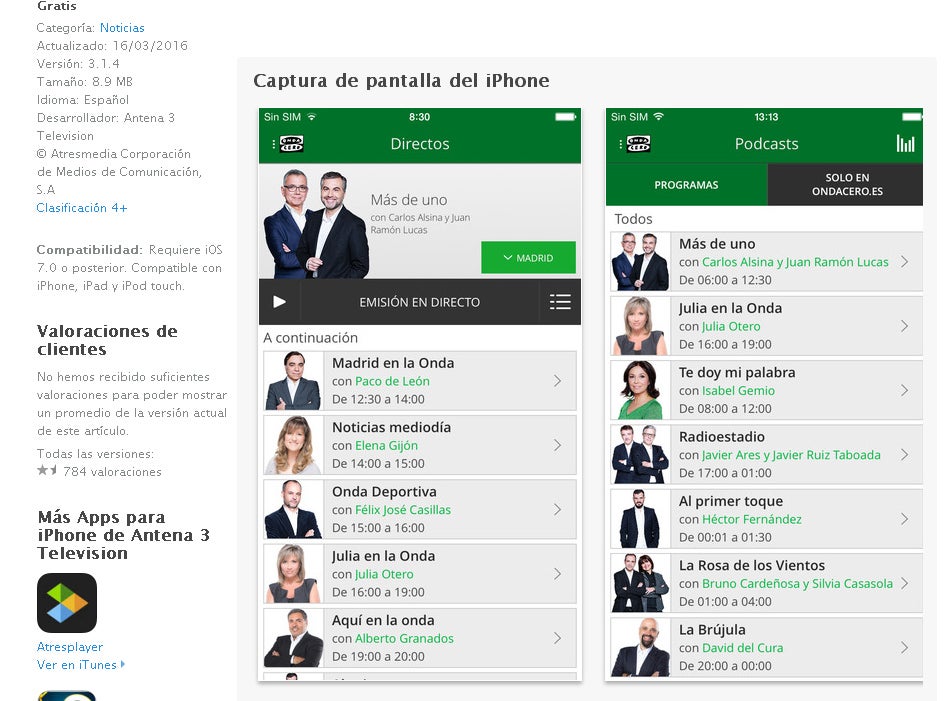Open the Atresplayer text link
The height and width of the screenshot is (701, 949).
click(x=70, y=647)
